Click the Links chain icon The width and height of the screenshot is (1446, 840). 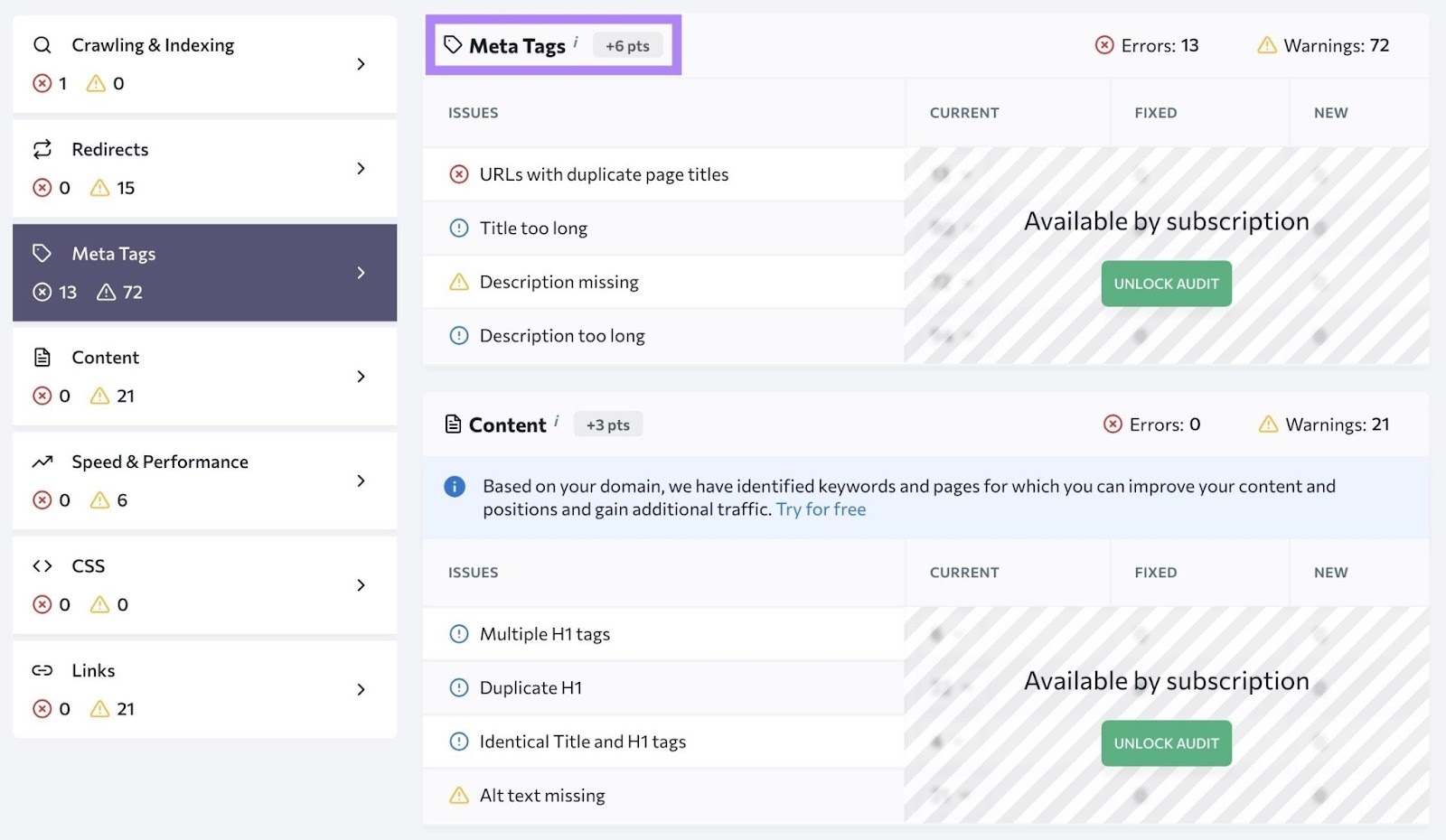pos(42,670)
